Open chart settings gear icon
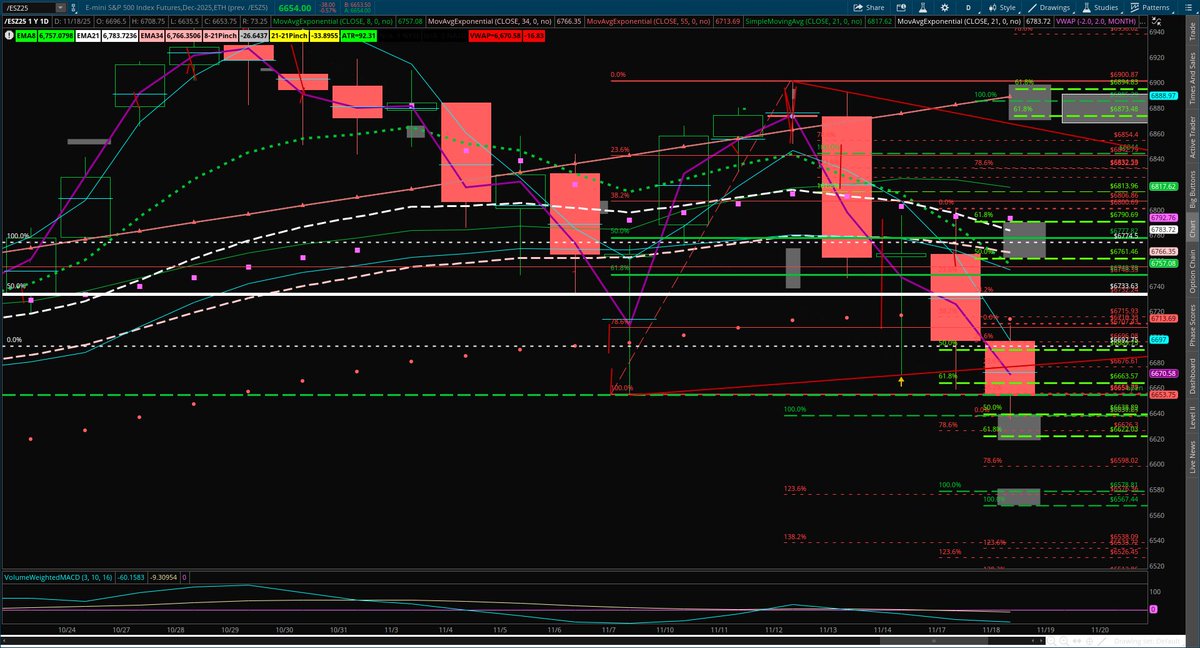 945,8
